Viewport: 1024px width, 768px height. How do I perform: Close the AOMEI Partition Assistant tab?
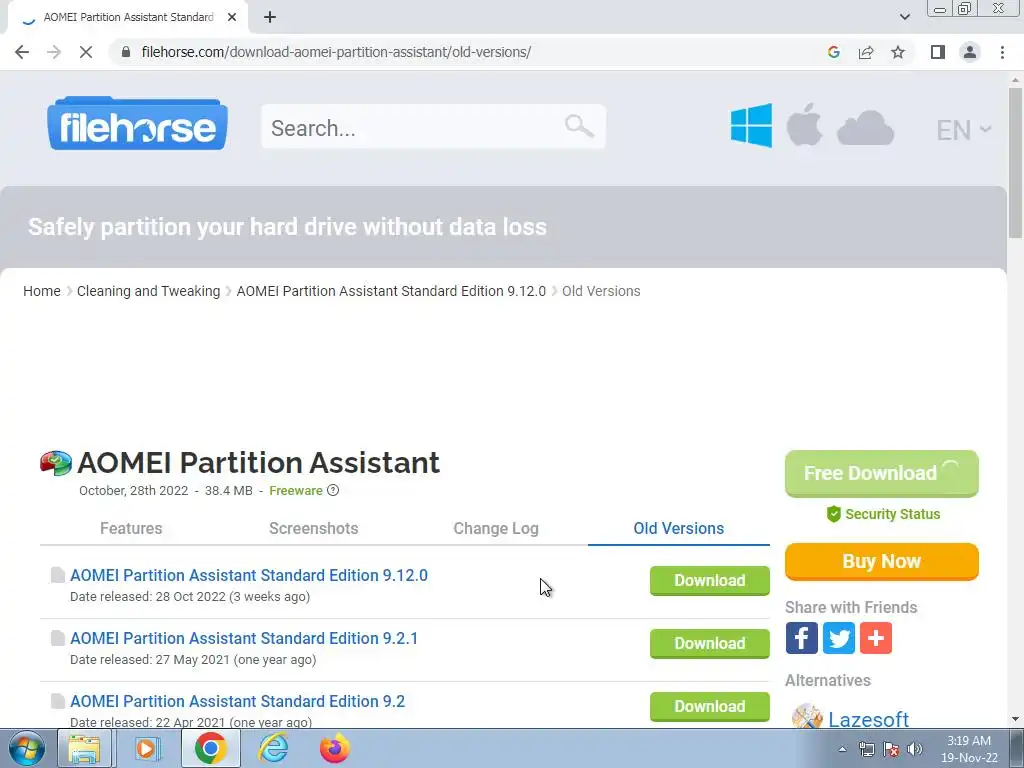pyautogui.click(x=232, y=18)
